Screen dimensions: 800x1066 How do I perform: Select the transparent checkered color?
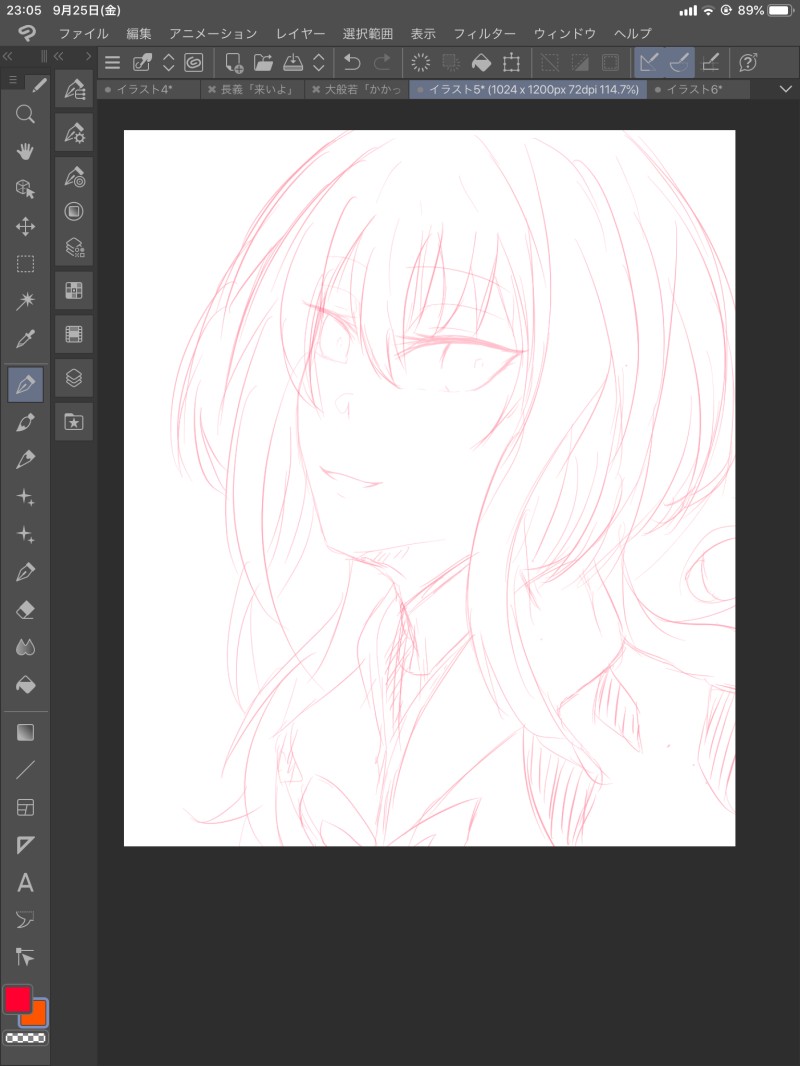[x=25, y=1038]
